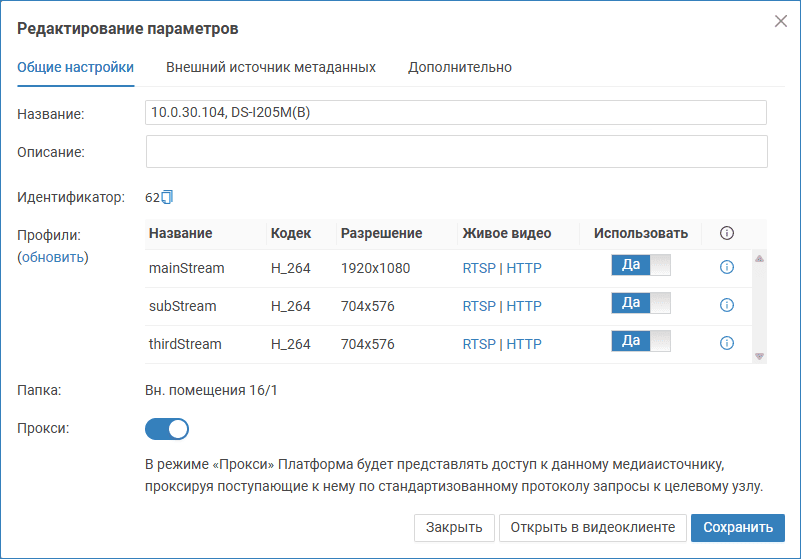Click info icon in profiles table header
Screen dimensions: 801x559
click(x=727, y=233)
